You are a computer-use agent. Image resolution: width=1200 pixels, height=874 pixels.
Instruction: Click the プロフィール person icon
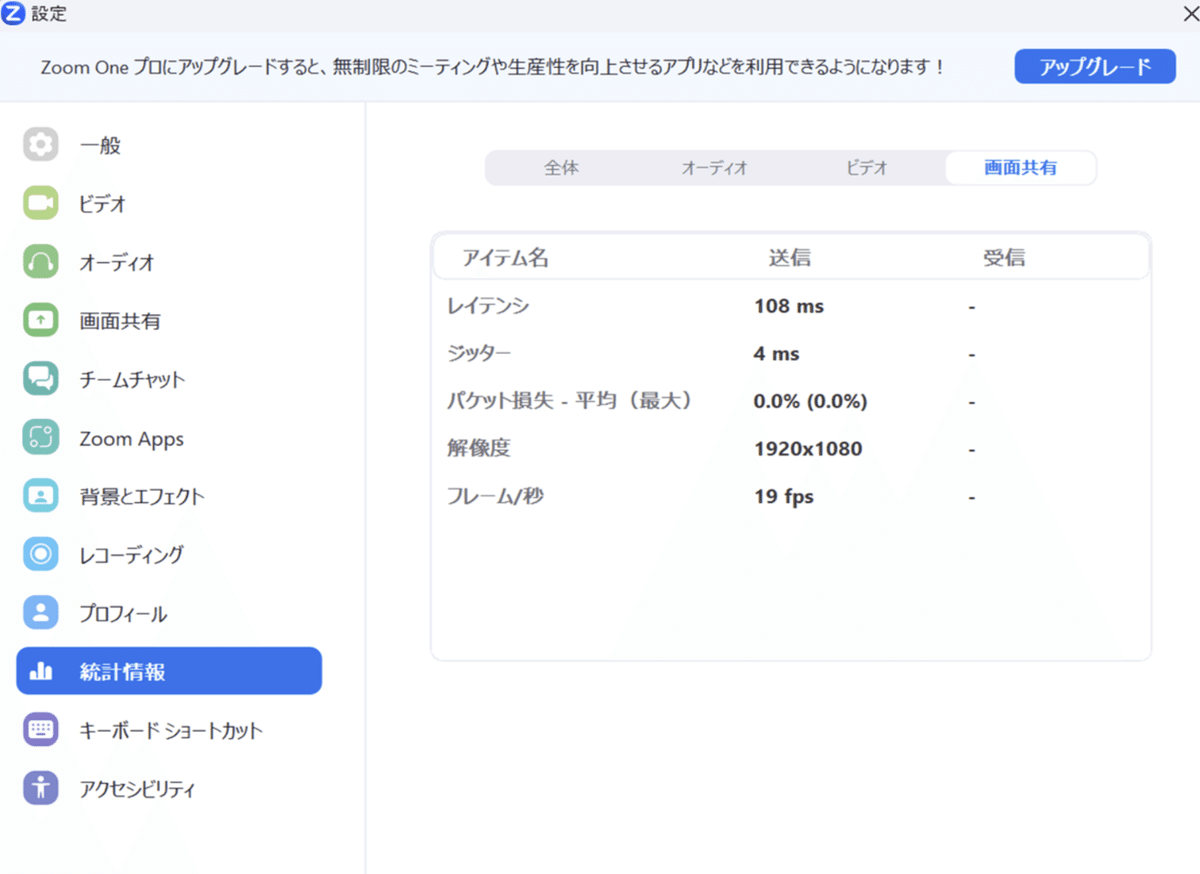coord(41,613)
